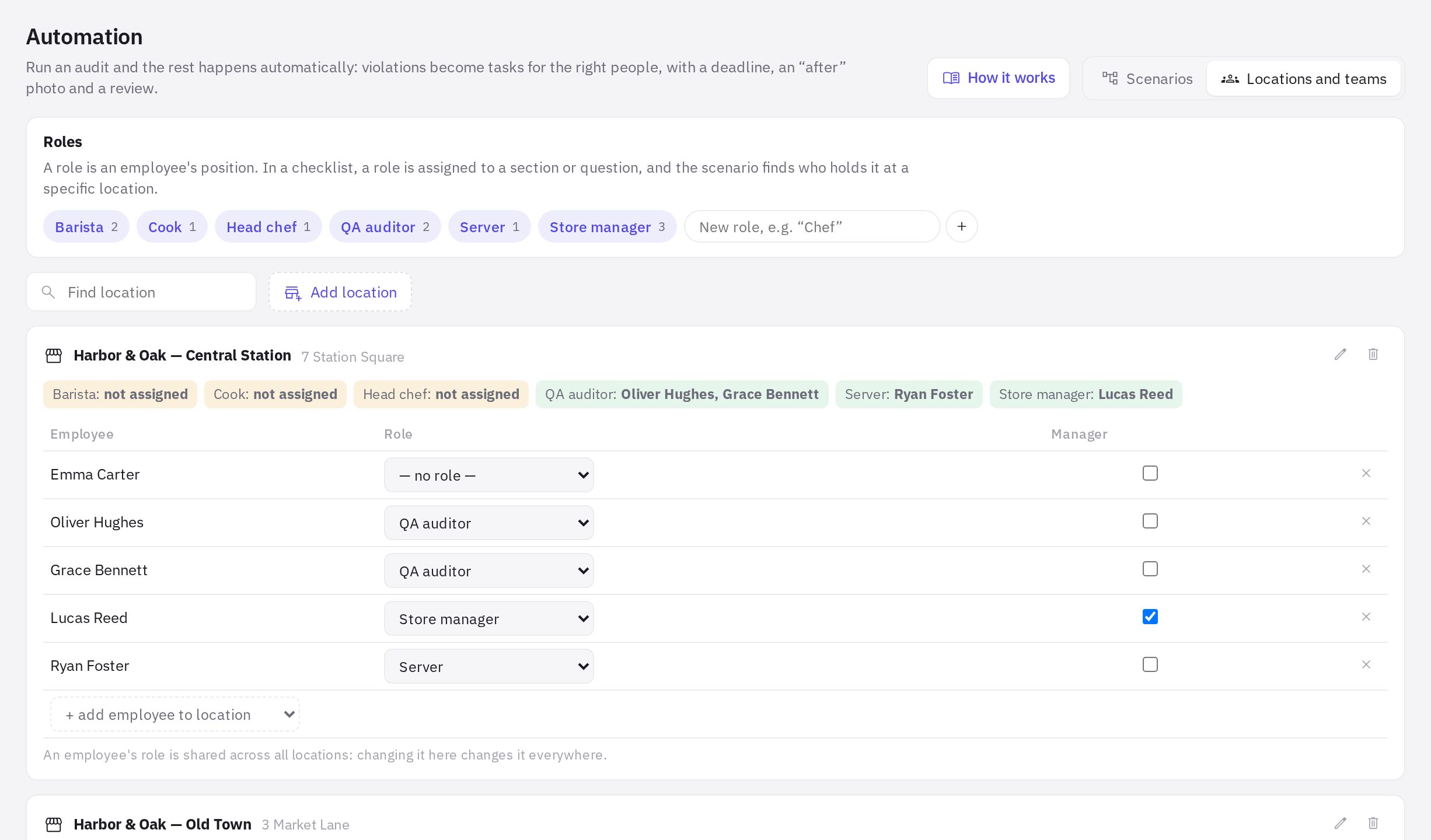
Task: Delete the Old Town location
Action: (1373, 824)
